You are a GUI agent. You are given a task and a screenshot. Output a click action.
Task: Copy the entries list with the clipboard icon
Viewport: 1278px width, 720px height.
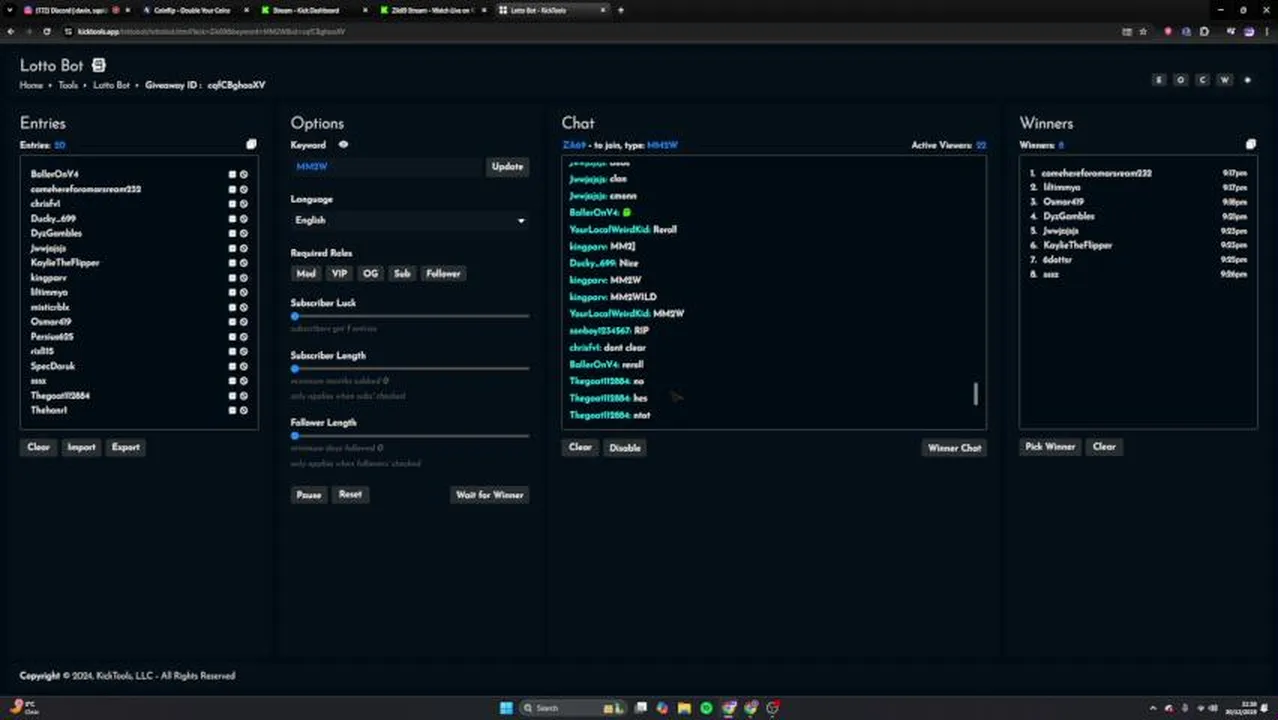(x=251, y=144)
